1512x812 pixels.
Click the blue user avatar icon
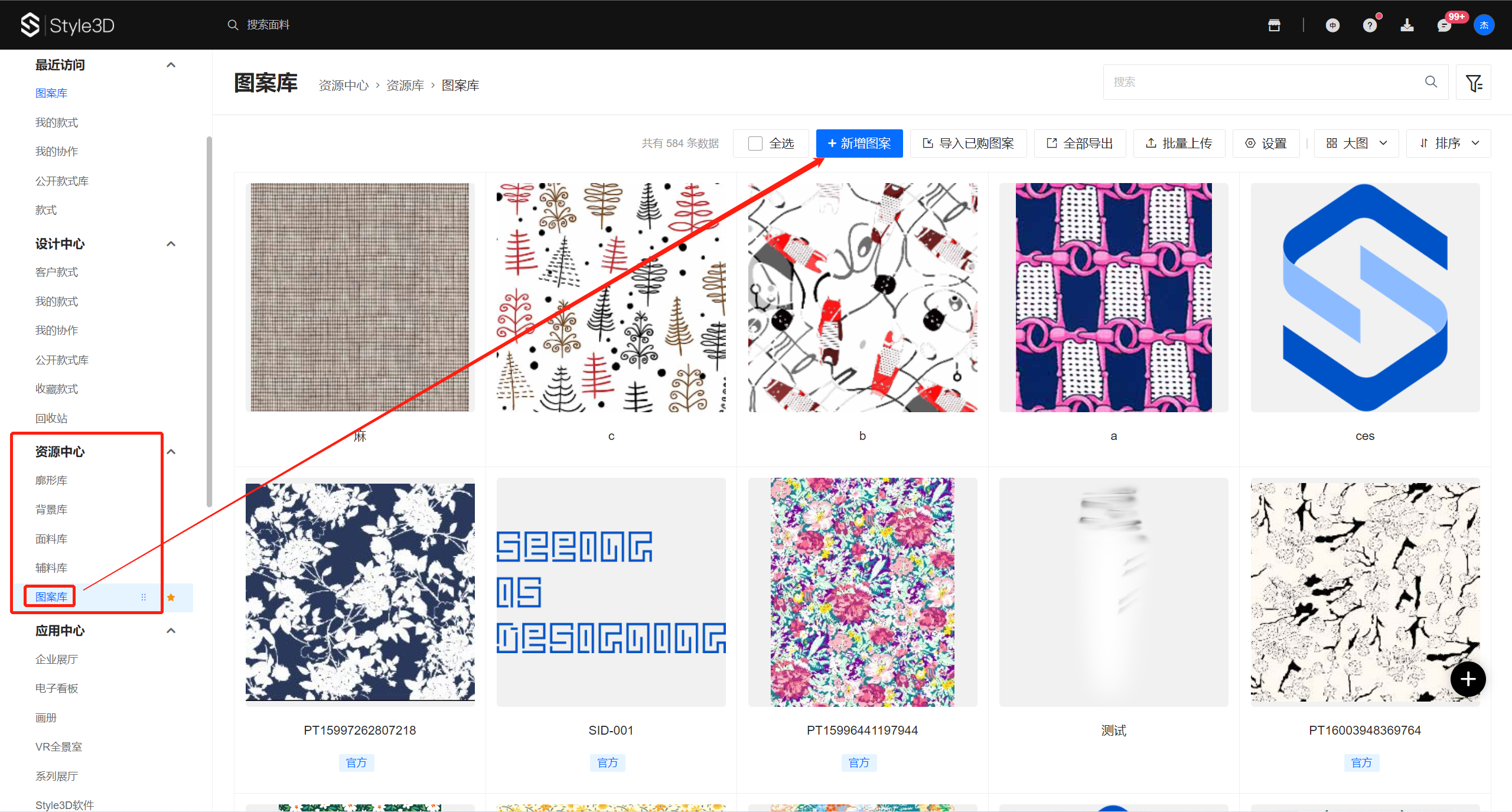click(1484, 25)
